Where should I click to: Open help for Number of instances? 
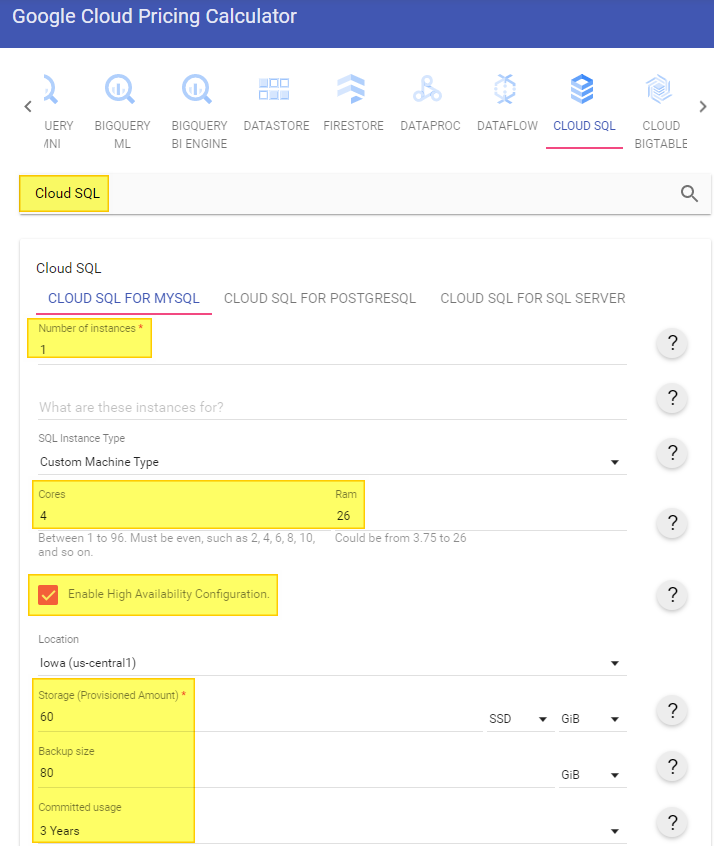(672, 343)
